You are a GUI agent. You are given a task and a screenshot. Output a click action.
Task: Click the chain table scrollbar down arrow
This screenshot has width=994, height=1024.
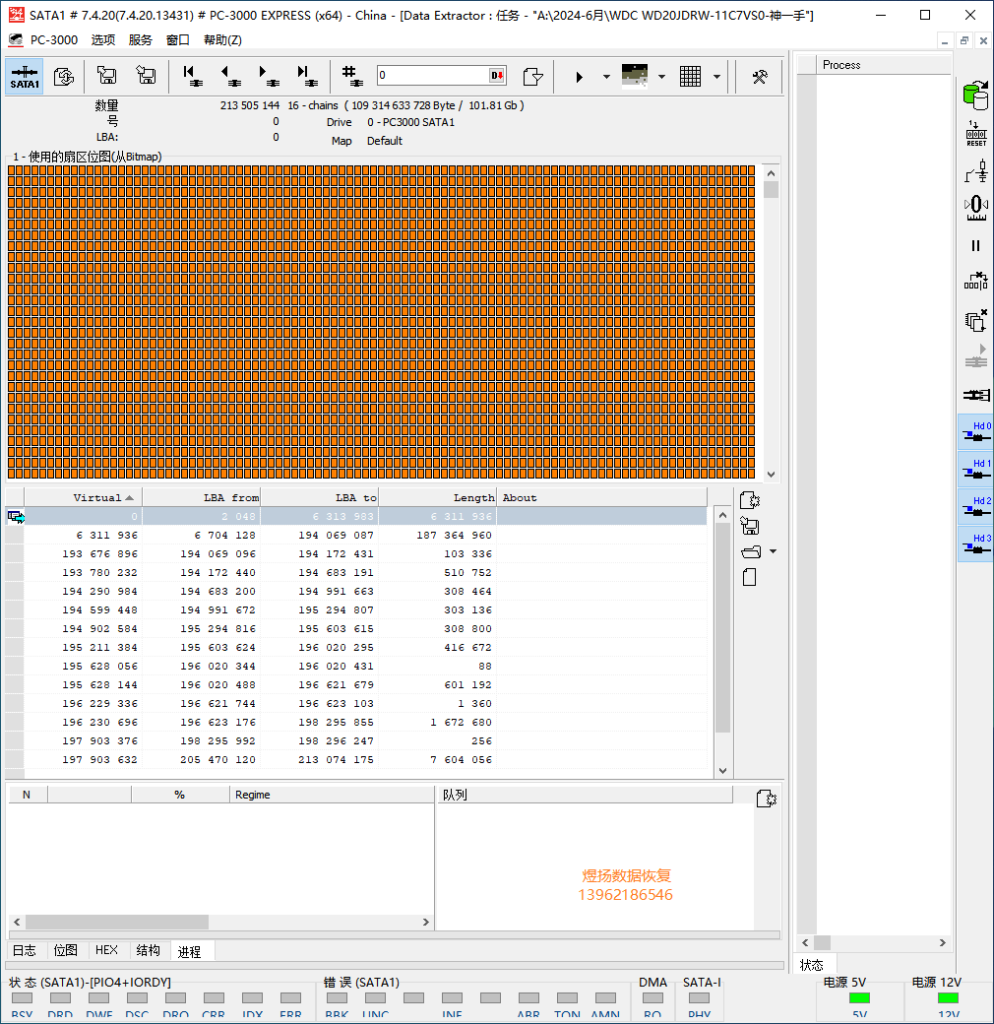[x=722, y=771]
